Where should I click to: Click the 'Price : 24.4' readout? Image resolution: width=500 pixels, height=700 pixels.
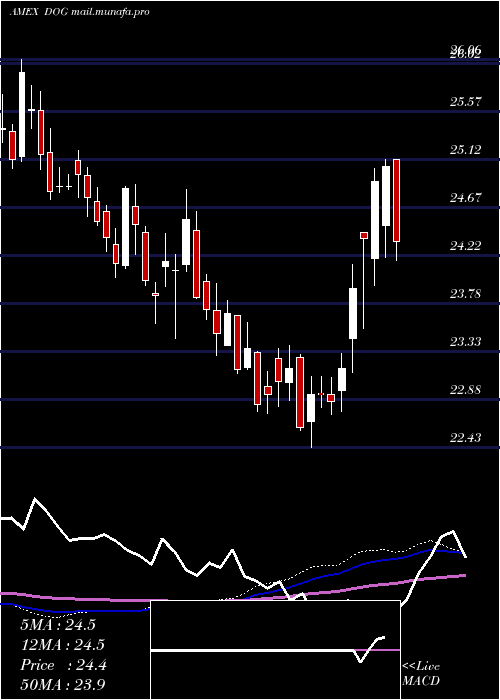click(x=63, y=665)
